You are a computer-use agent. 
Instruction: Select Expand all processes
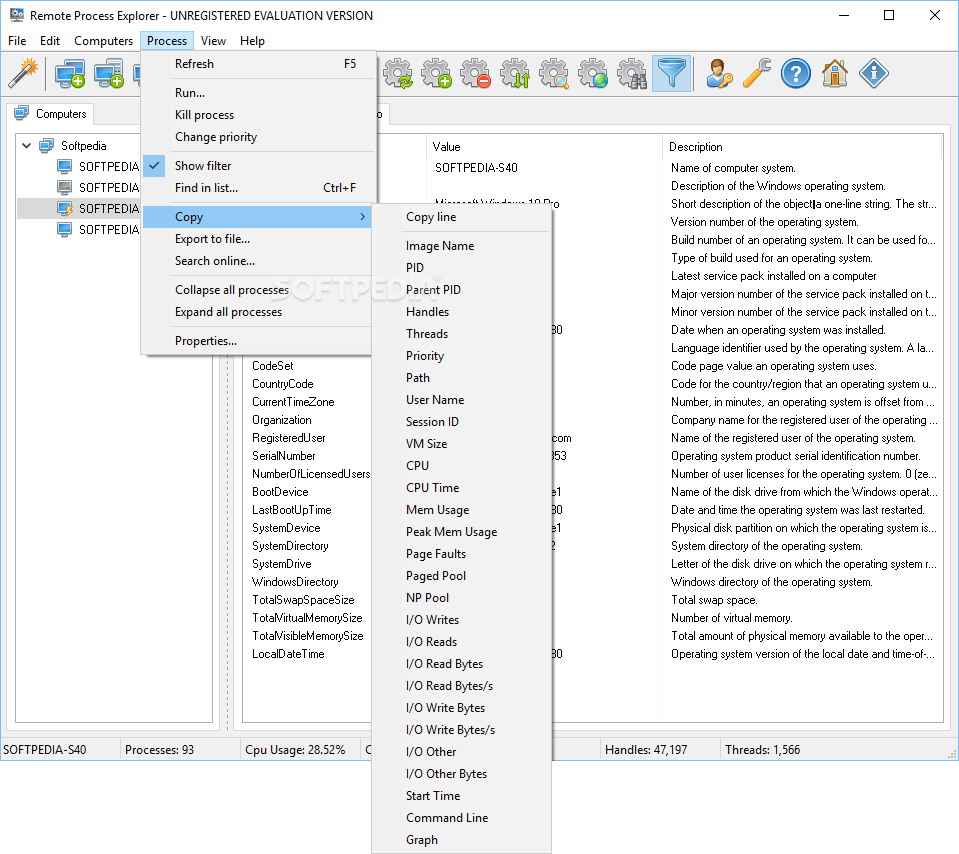coord(258,312)
